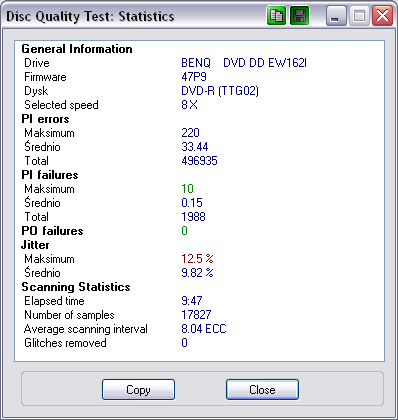Click the Average scanning interval 8.04 ECC
The width and height of the screenshot is (398, 420).
coord(204,329)
